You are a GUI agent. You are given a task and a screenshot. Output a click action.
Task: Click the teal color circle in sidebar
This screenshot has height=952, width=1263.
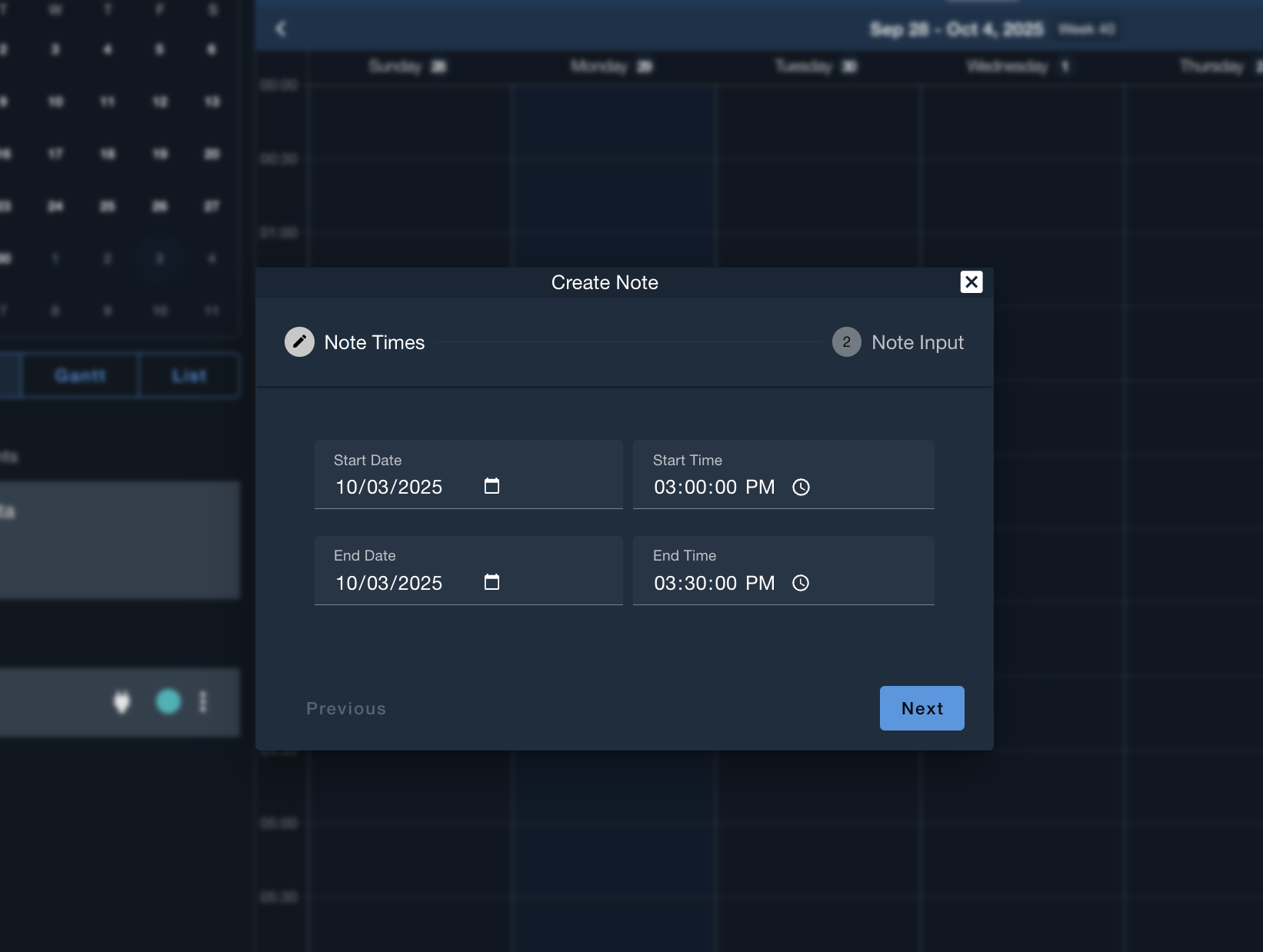click(x=168, y=701)
